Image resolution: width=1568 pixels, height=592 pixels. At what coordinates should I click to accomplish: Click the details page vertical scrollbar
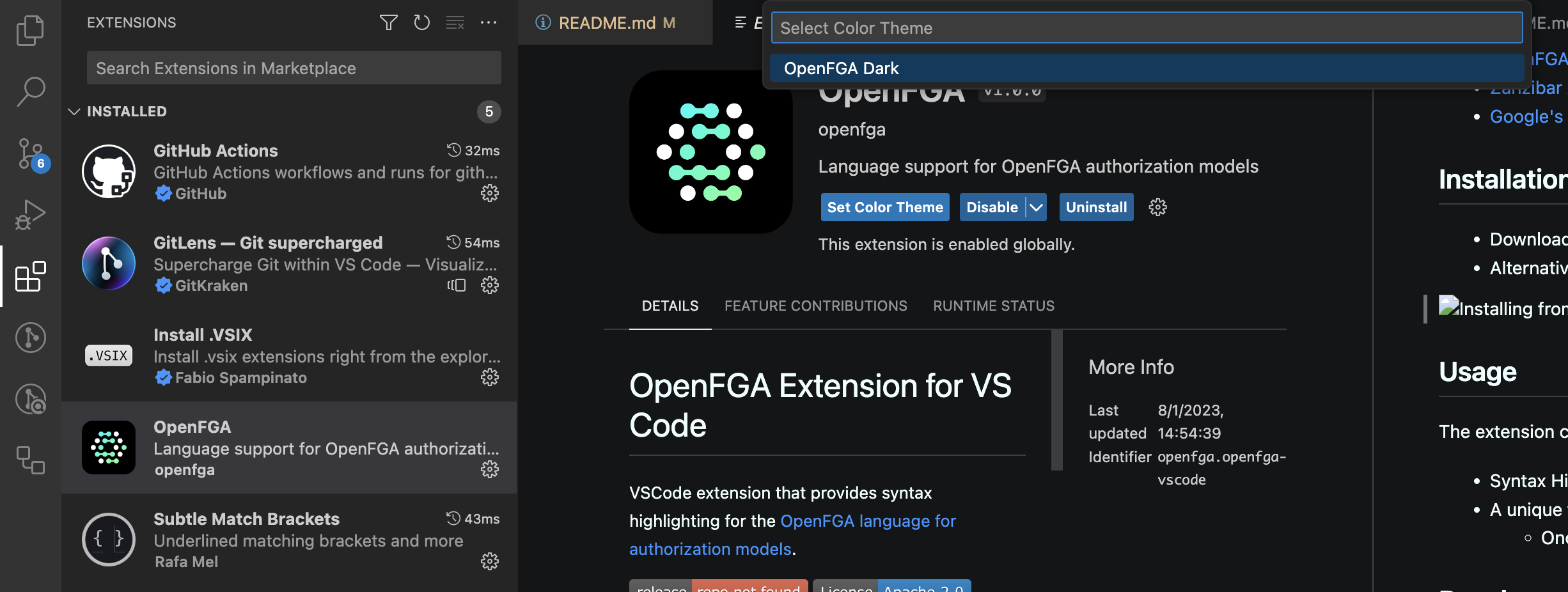point(1057,400)
